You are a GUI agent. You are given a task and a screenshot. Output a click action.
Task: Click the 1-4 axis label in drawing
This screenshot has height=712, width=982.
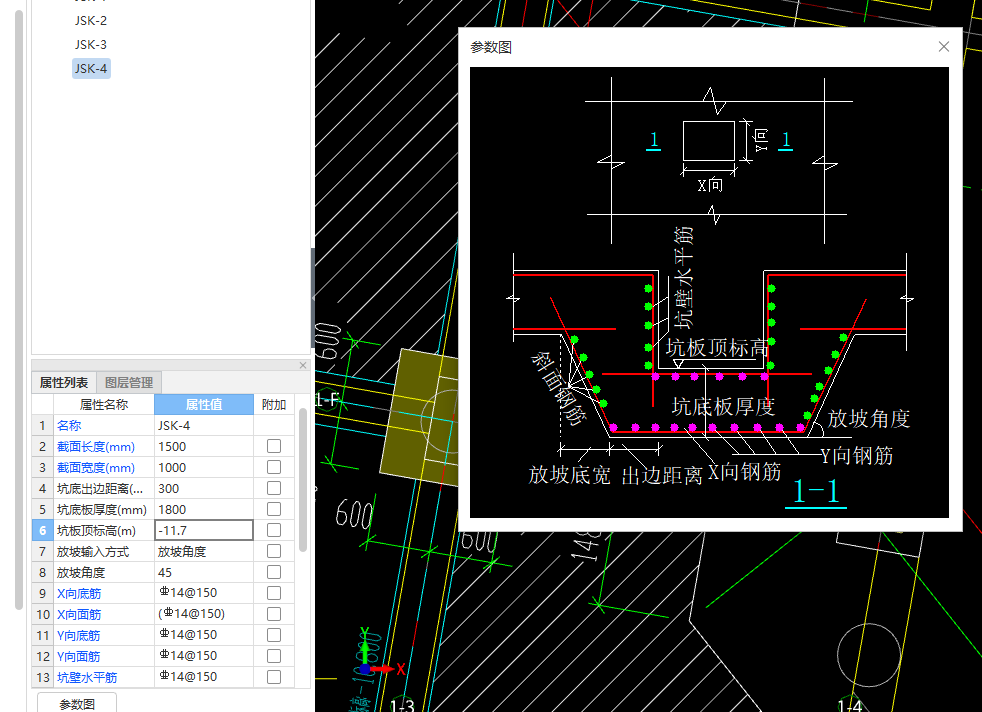coord(850,705)
